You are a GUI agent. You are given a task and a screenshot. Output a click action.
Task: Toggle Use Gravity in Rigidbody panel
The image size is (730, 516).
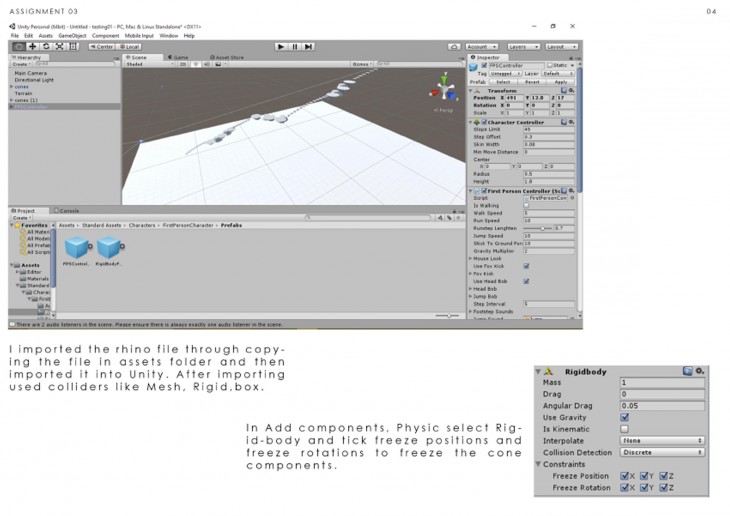pos(625,417)
